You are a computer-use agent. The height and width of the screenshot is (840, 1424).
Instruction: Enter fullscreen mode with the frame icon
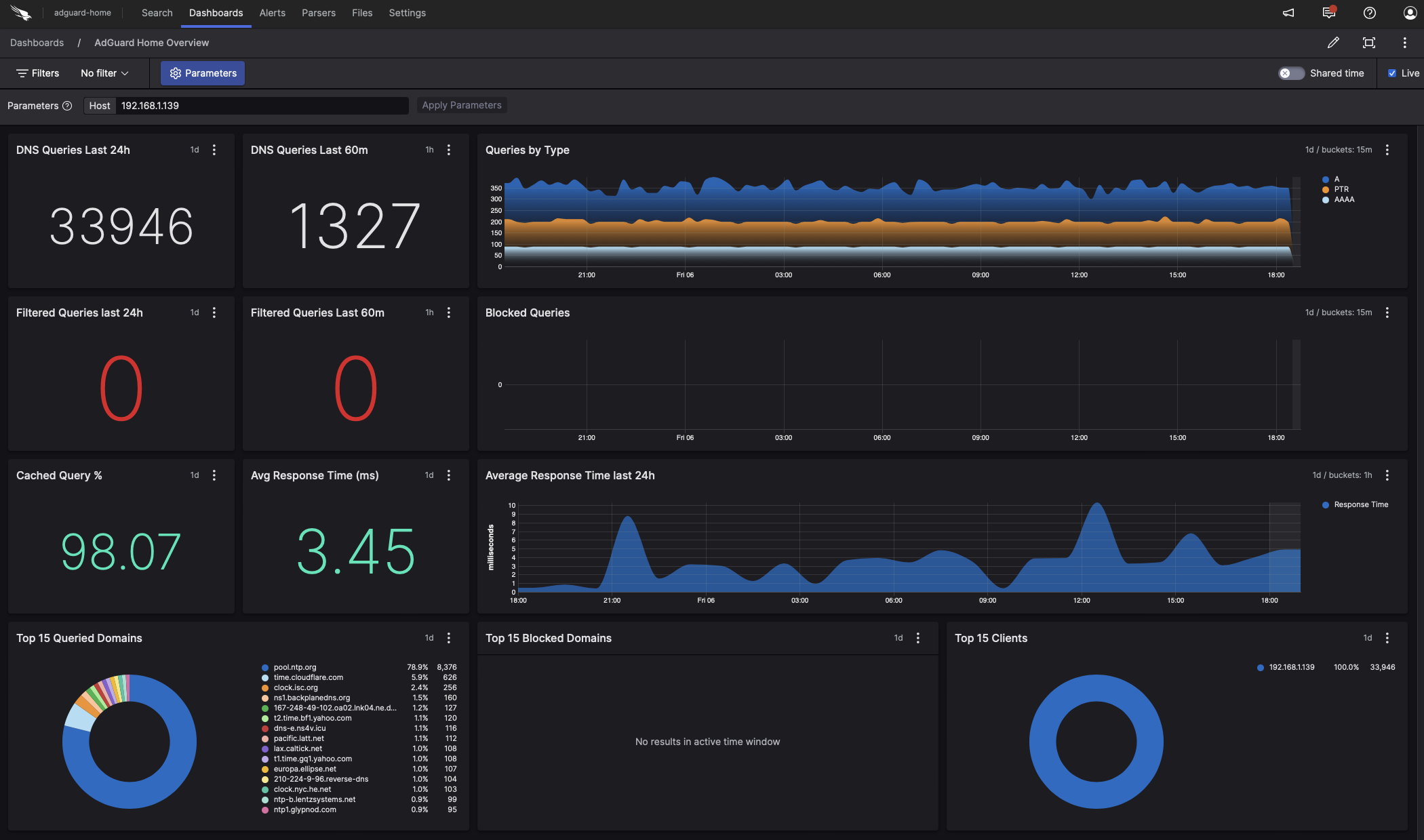point(1368,43)
